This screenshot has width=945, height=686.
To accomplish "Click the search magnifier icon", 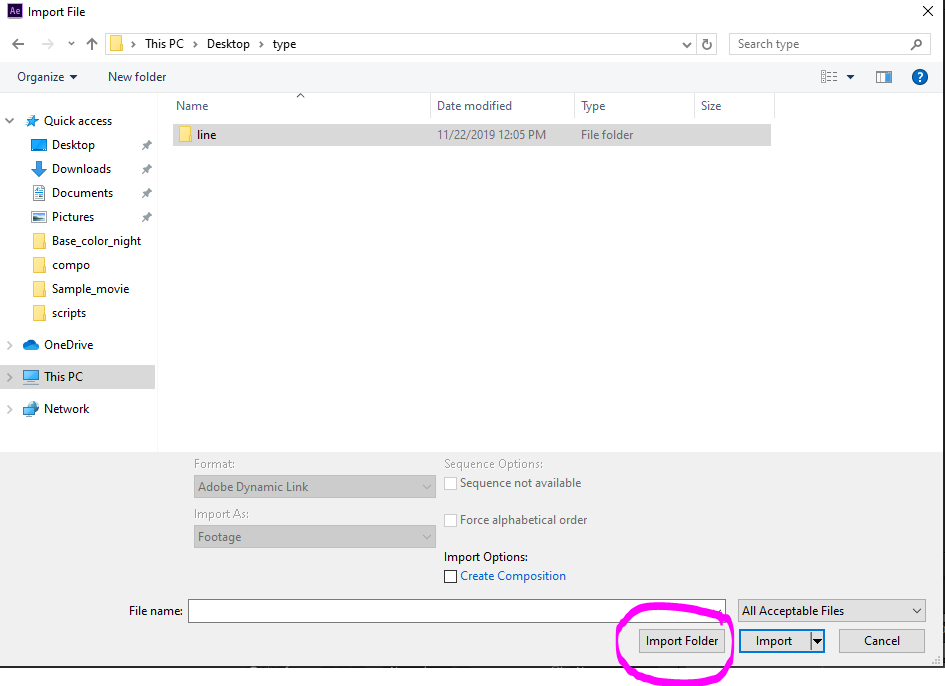I will pyautogui.click(x=916, y=43).
